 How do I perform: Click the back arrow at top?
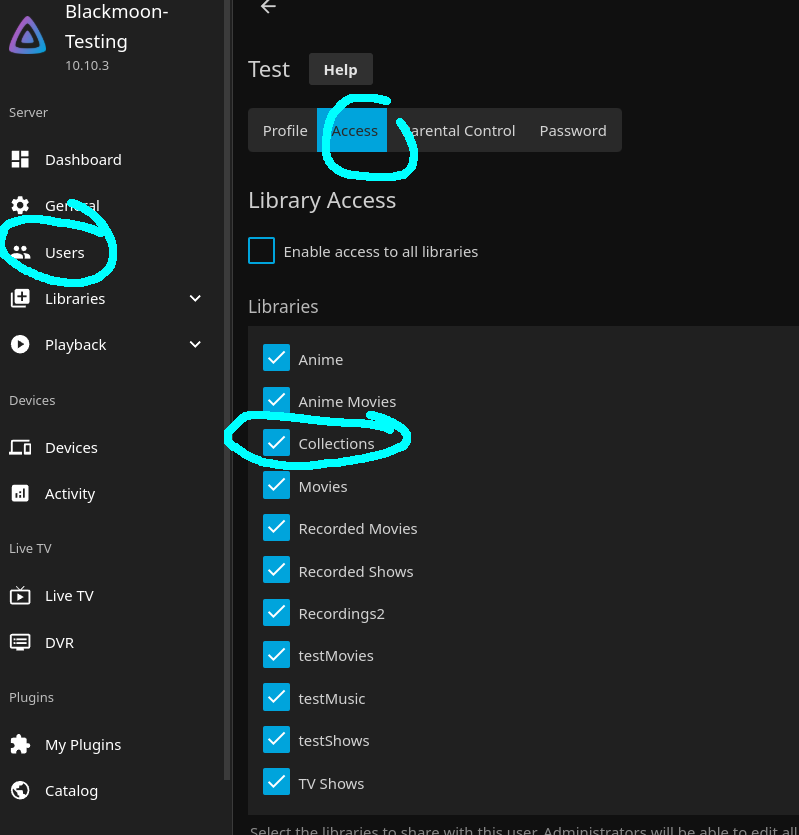coord(267,7)
